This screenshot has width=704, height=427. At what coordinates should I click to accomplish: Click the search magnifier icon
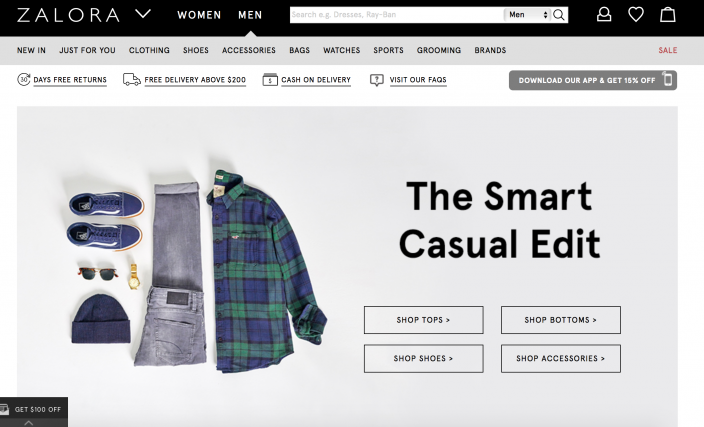559,15
